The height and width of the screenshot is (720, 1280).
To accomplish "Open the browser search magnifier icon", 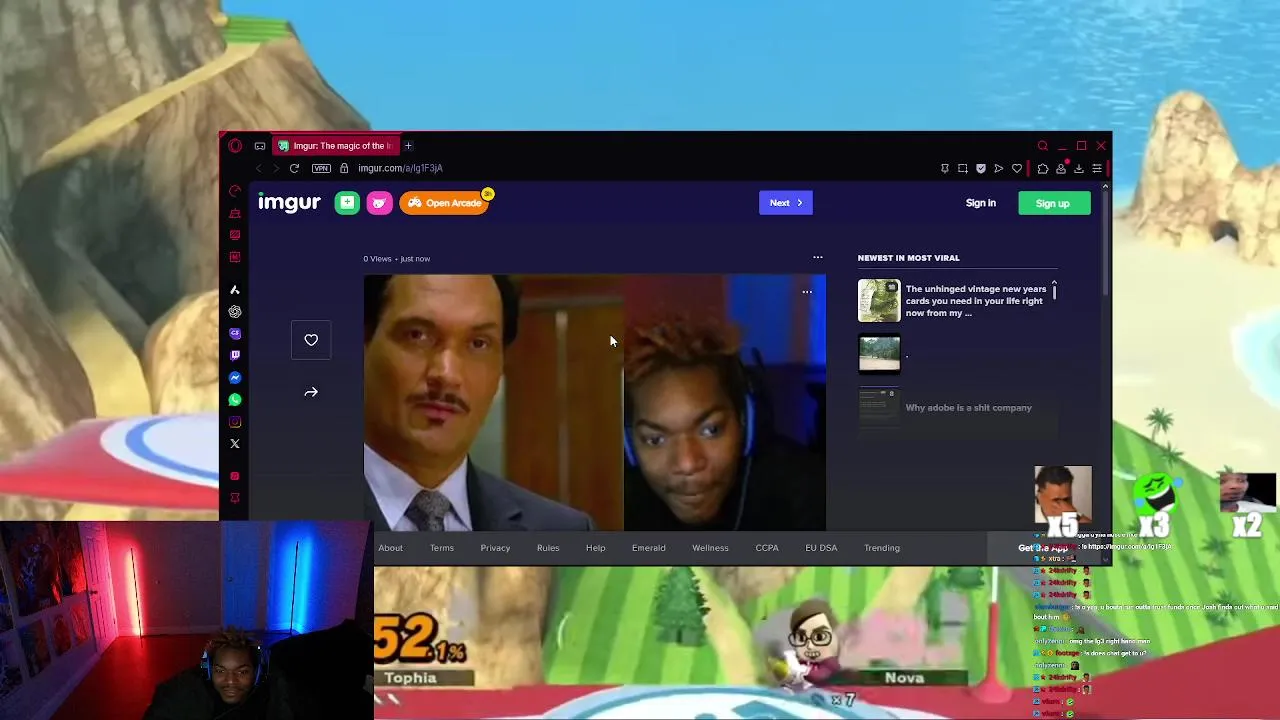I will click(x=1042, y=146).
